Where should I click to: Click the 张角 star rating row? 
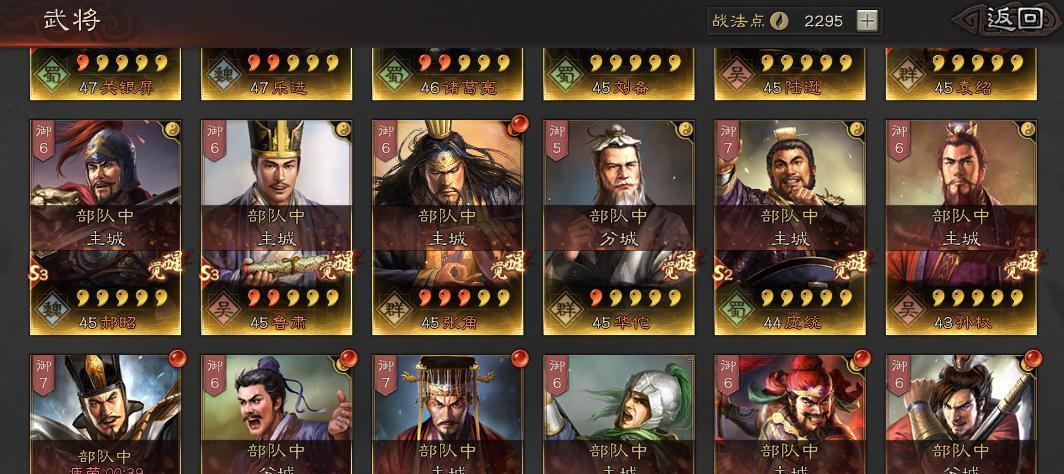(x=463, y=298)
